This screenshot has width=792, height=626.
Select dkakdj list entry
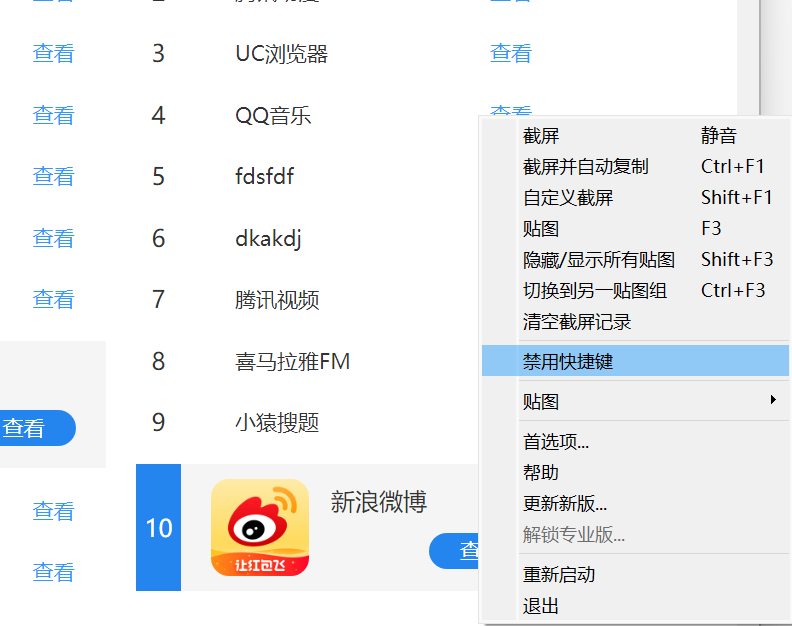click(268, 238)
